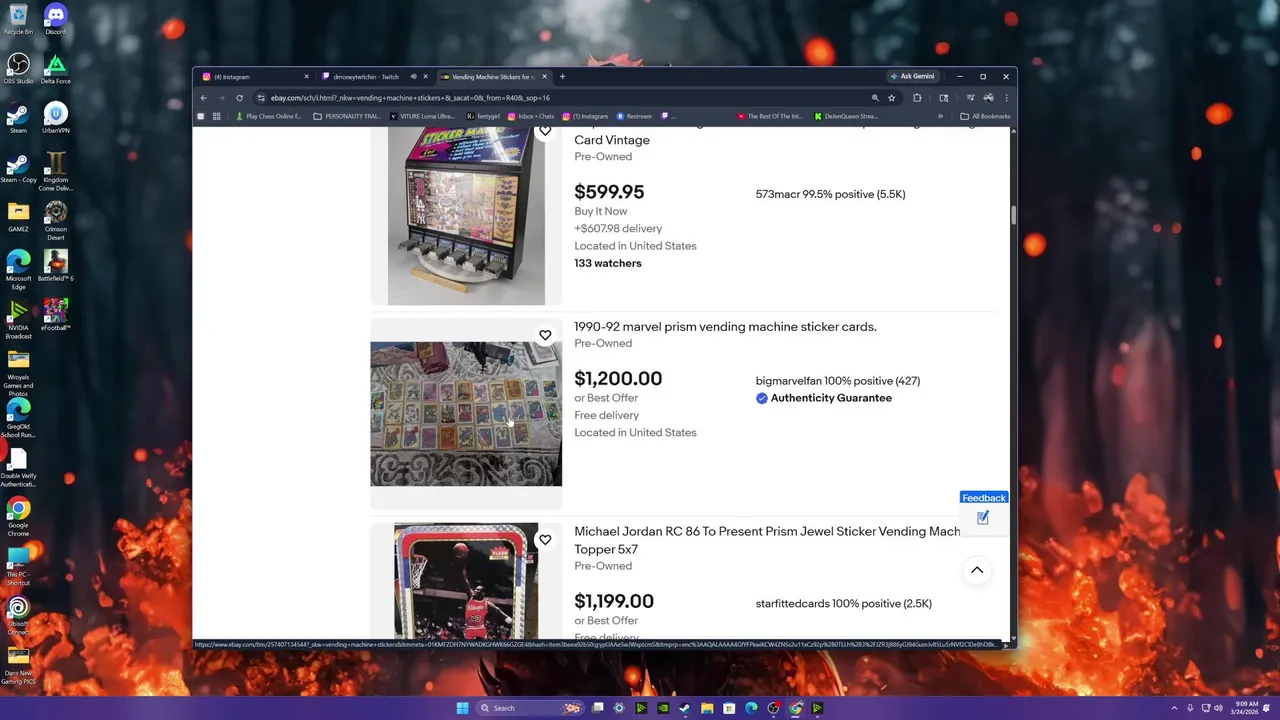Open the taskbar clock showing 9:09 AM
Screen dimensions: 1280x720
[1244, 708]
